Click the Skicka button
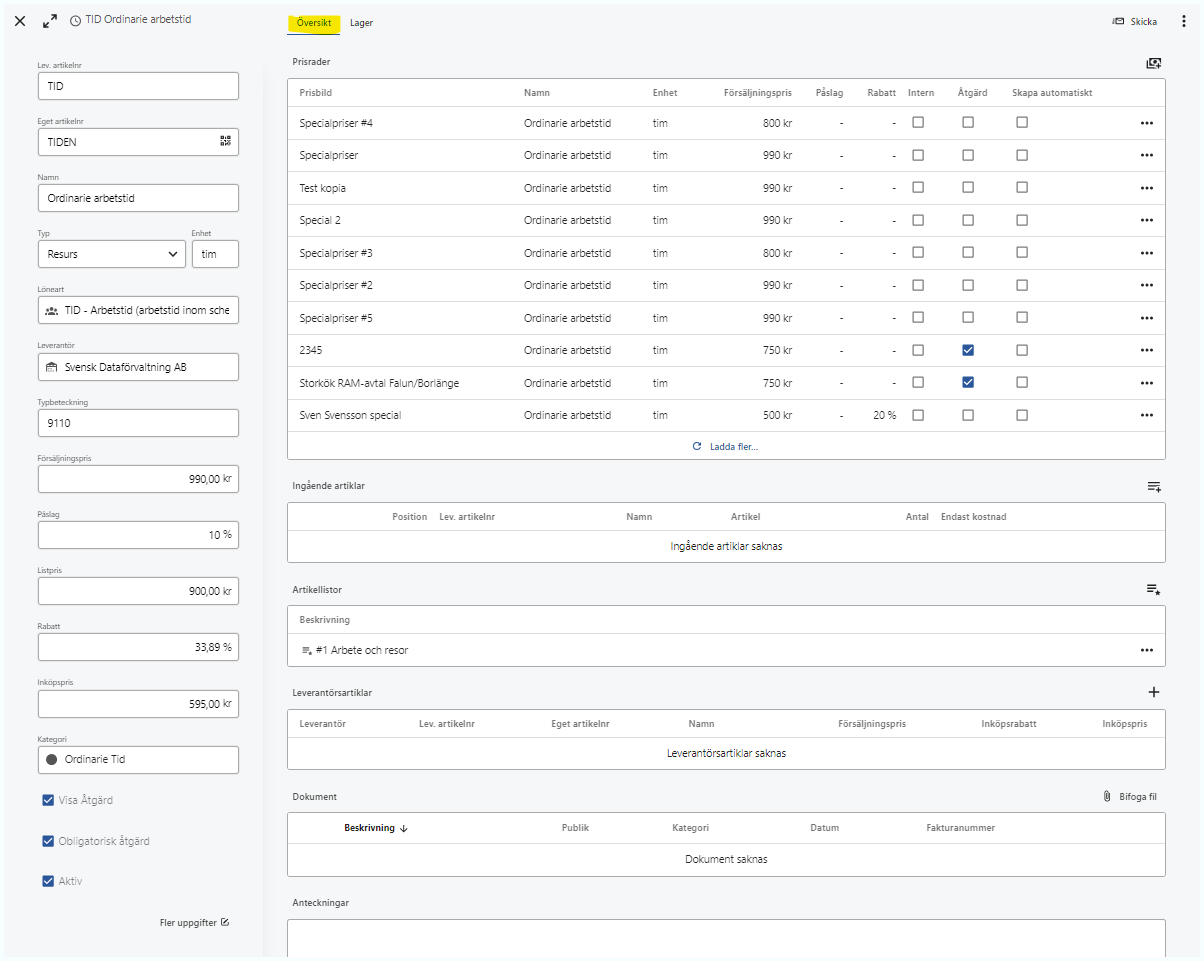 pos(1135,22)
